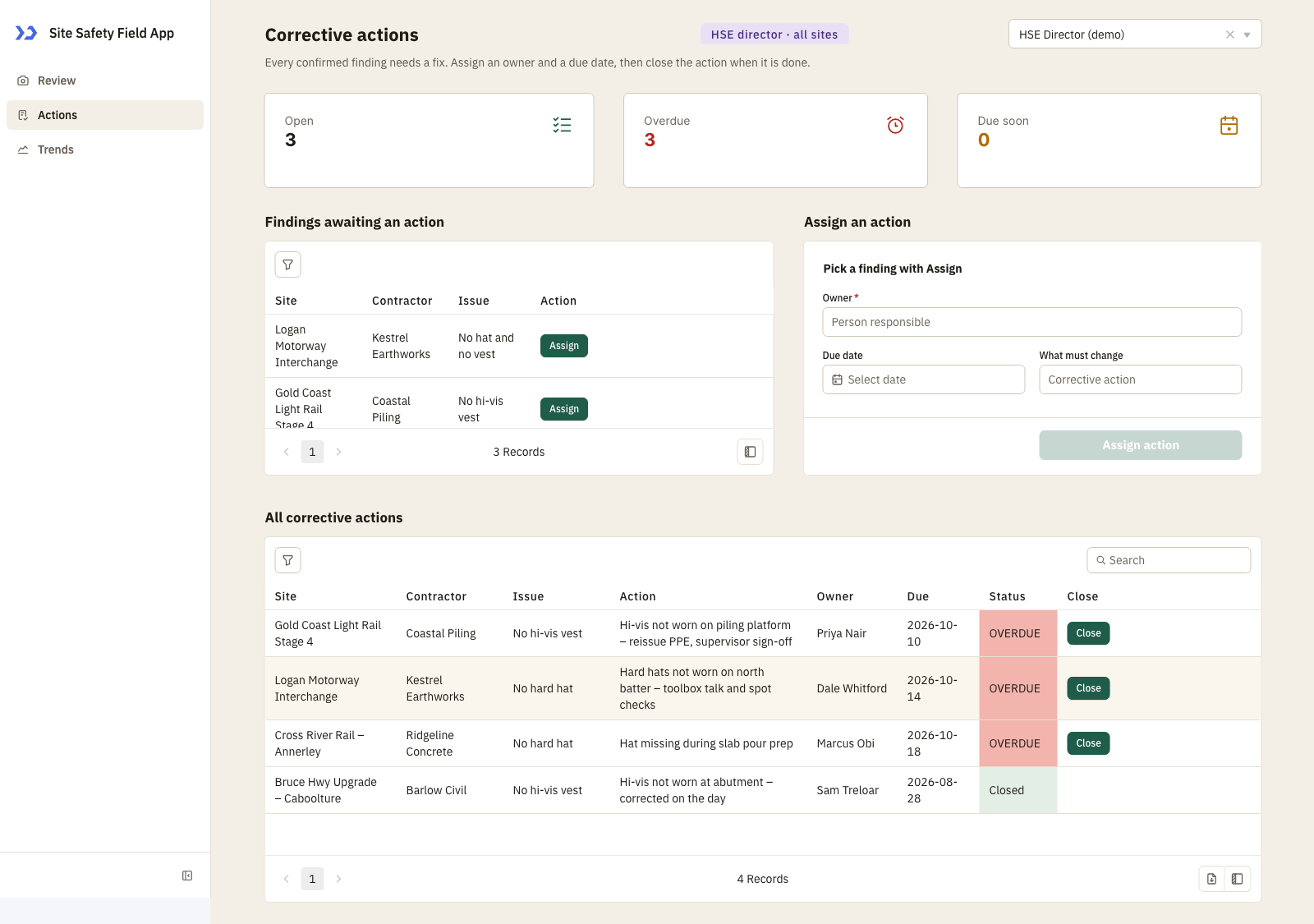
Task: Sort by the Status column header
Action: 1007,596
